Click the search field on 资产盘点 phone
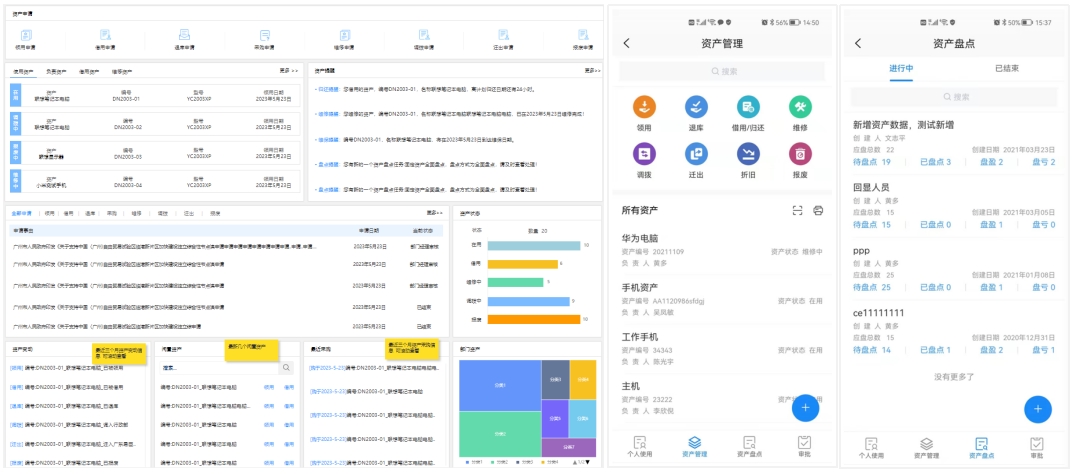This screenshot has width=1074, height=474. [956, 97]
